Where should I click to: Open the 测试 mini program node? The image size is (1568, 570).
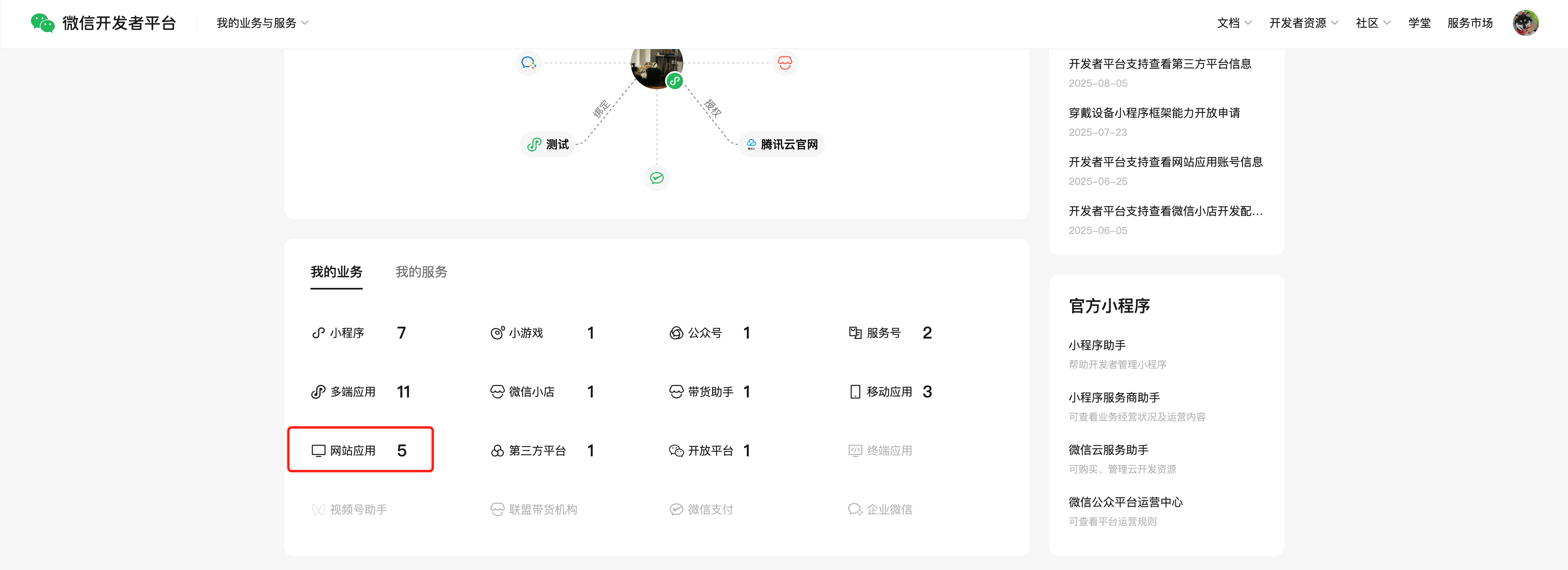548,144
